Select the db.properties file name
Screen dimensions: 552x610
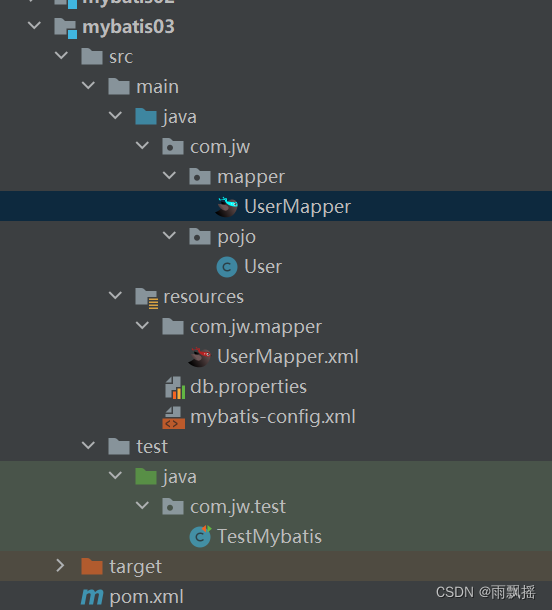coord(249,387)
